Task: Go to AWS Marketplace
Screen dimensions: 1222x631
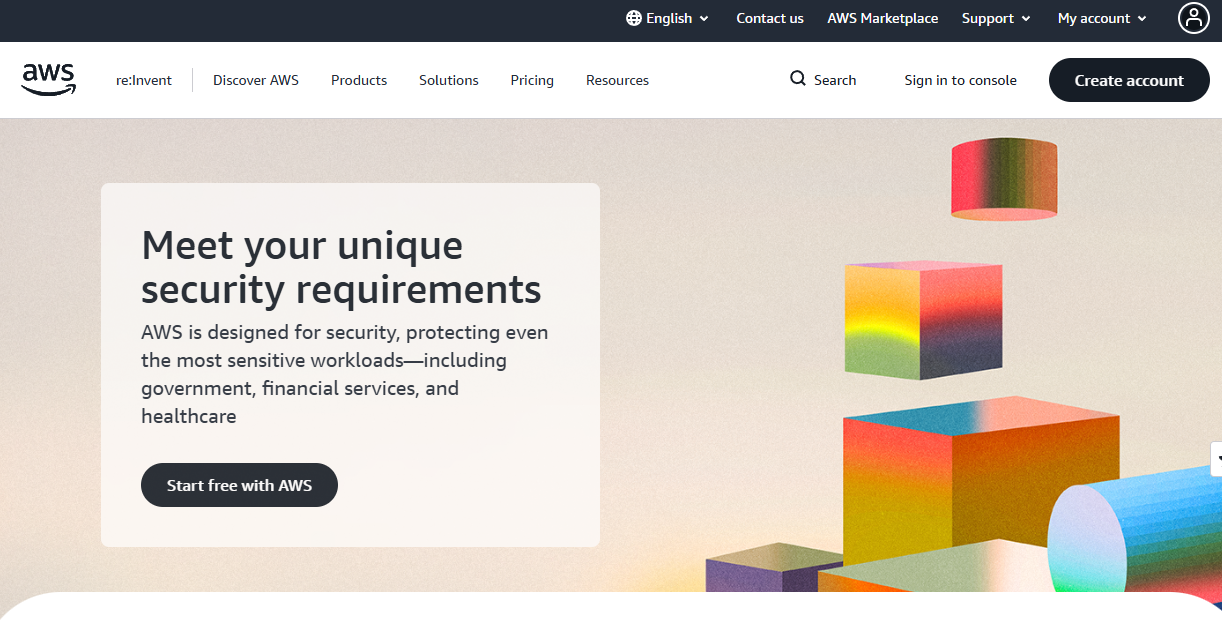Action: click(x=883, y=18)
